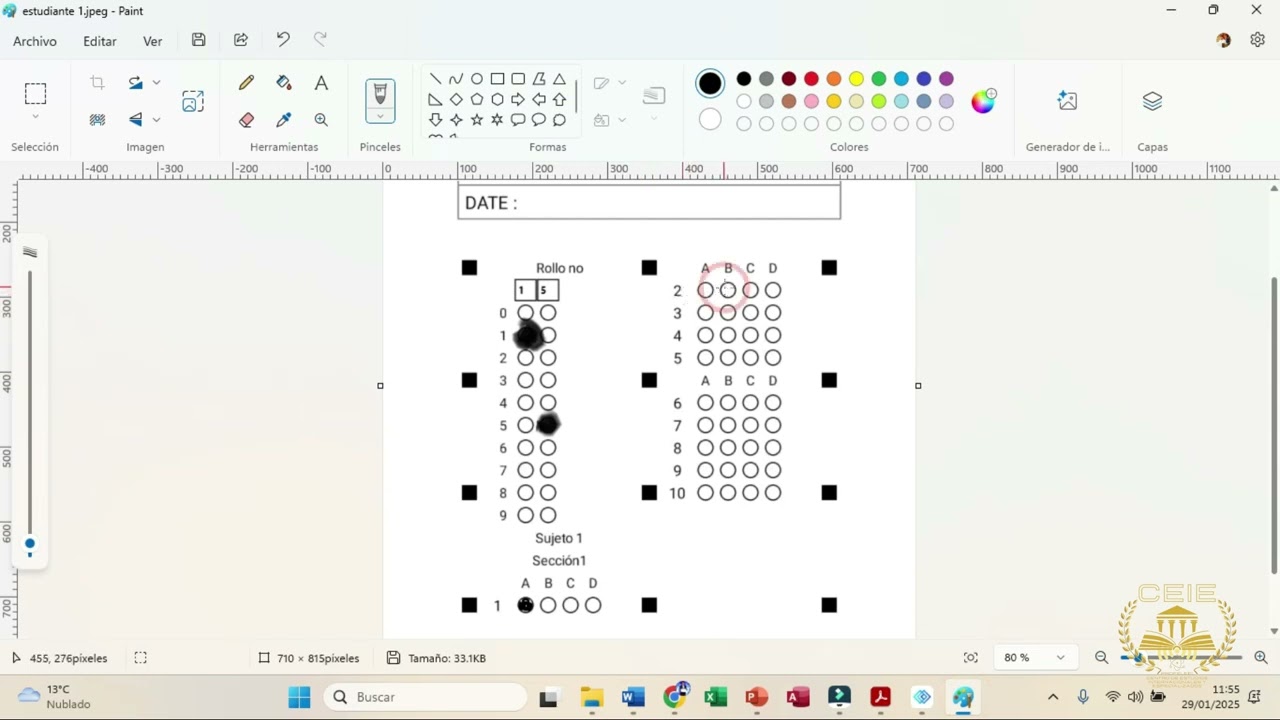Open the Image Generator (Generador de imagen)
Screen dimensions: 1280x720
pyautogui.click(x=1067, y=101)
